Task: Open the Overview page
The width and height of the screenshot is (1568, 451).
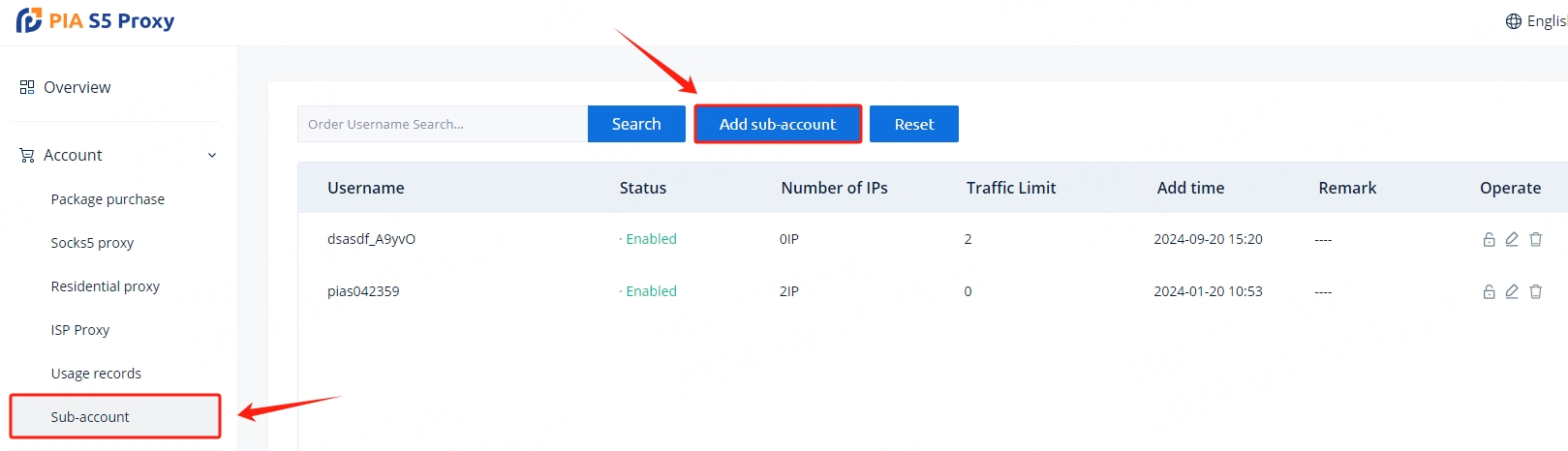Action: 77,87
